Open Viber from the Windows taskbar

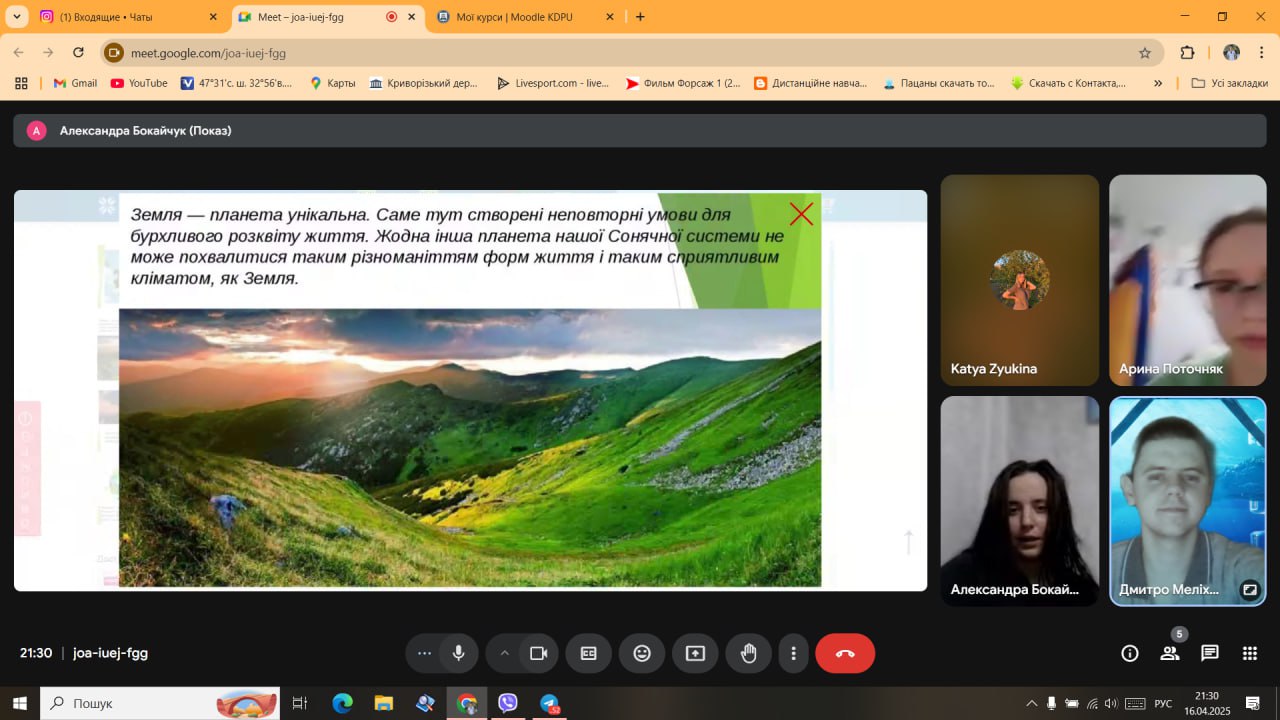tap(508, 704)
